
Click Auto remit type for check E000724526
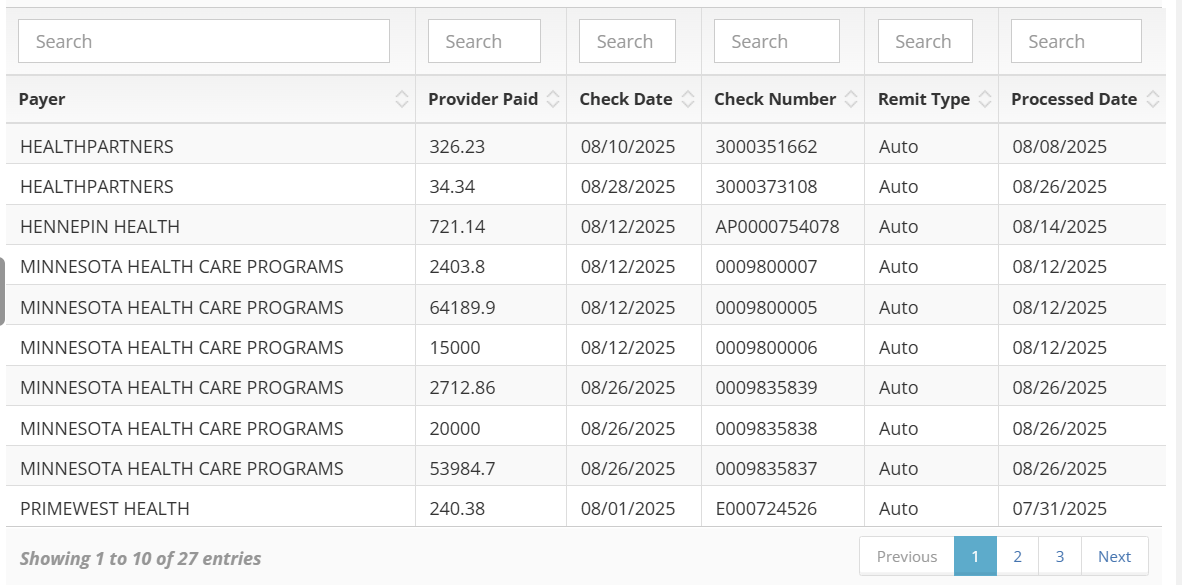(x=899, y=509)
